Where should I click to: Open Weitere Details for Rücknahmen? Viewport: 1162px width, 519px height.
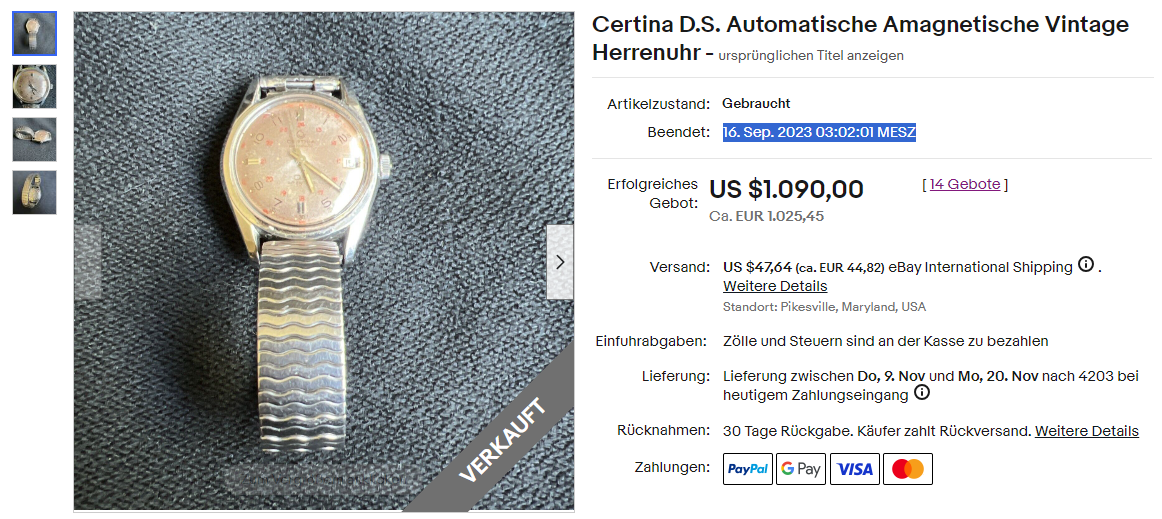pos(1087,431)
